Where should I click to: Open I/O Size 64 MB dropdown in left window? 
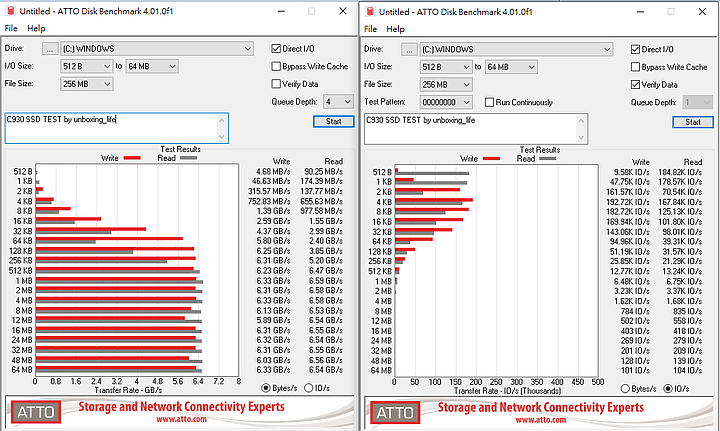click(x=152, y=67)
